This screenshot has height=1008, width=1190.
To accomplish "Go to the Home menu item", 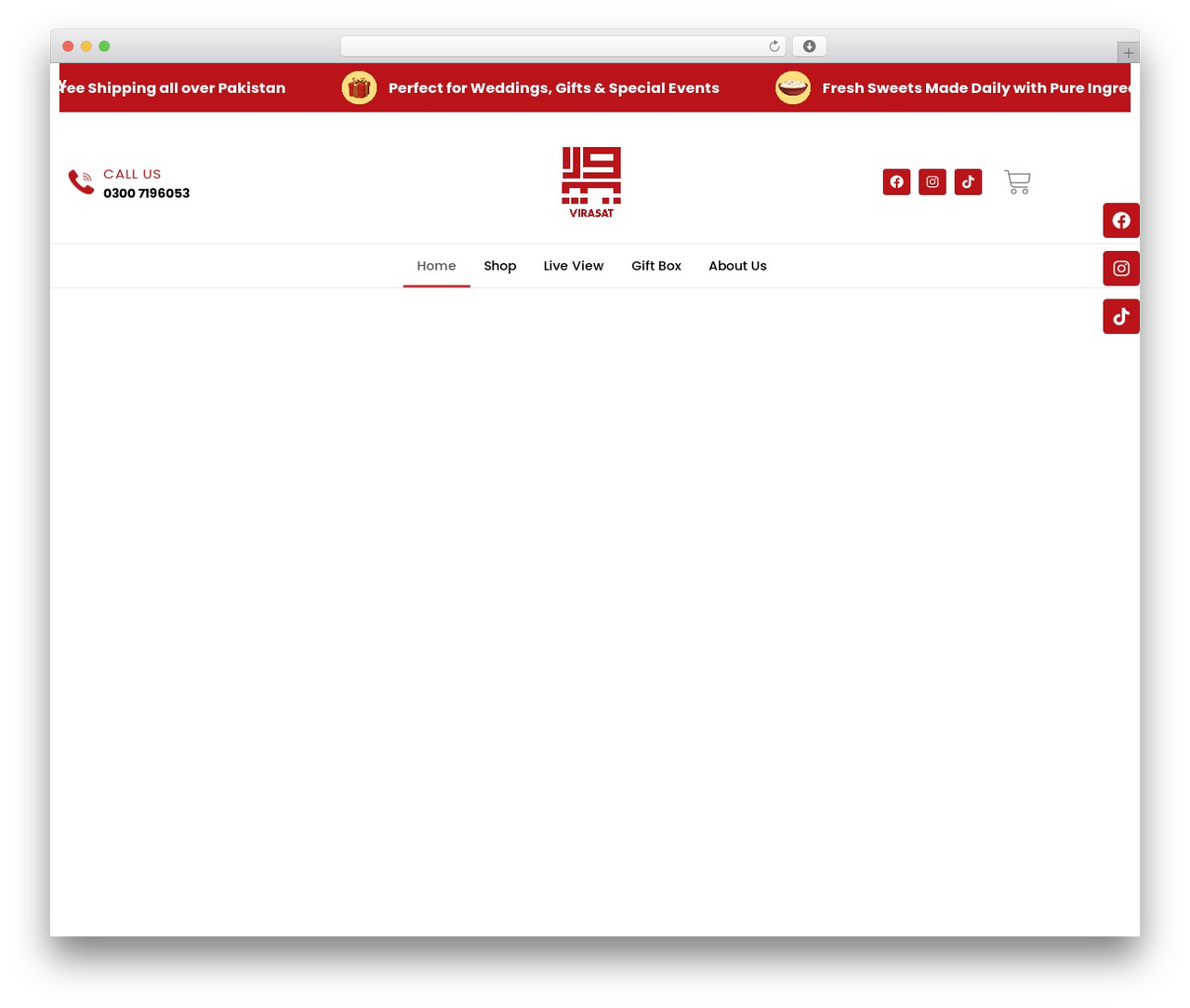I will pos(436,266).
